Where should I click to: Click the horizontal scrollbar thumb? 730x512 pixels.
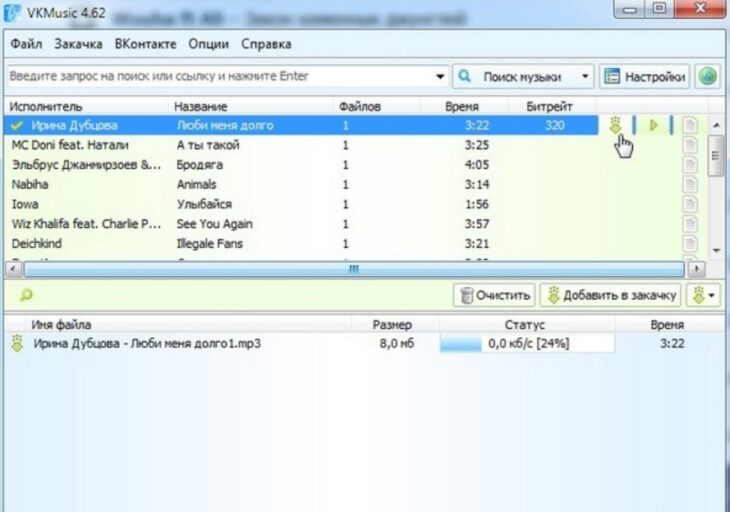pos(354,269)
